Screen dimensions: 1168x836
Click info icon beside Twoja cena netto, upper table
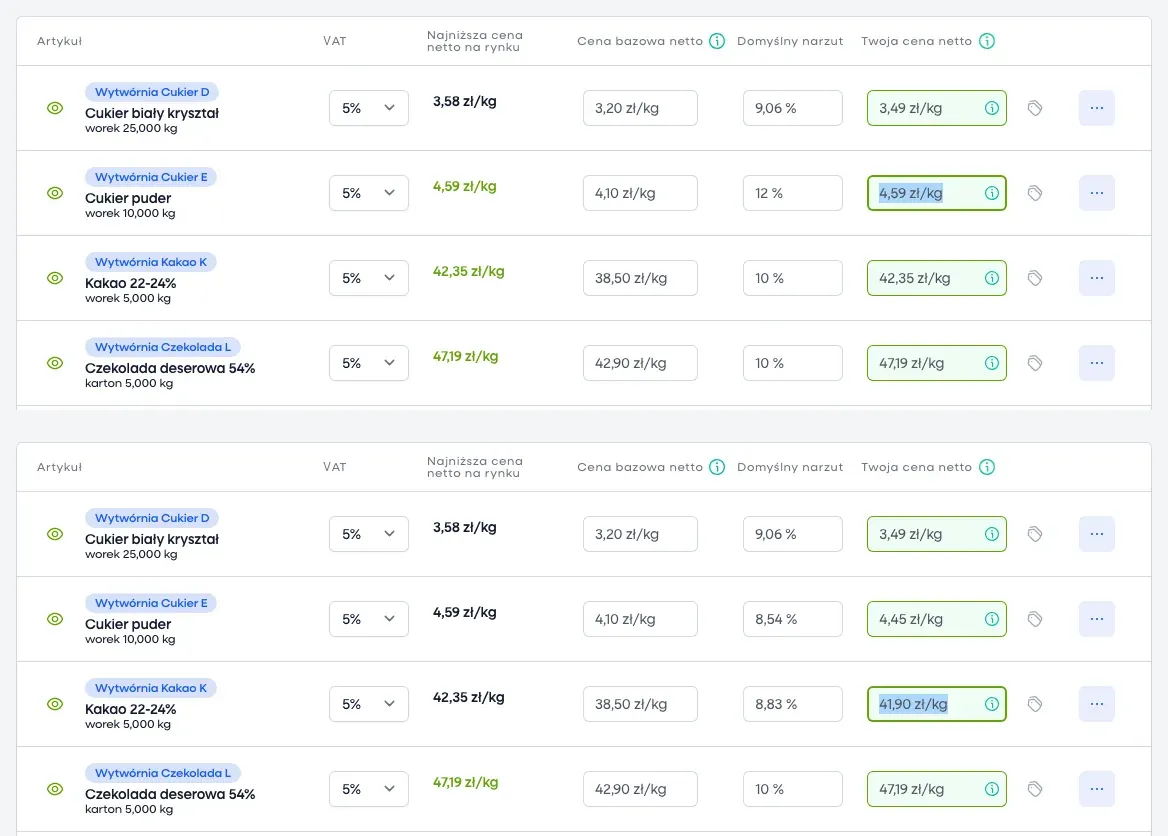[986, 41]
